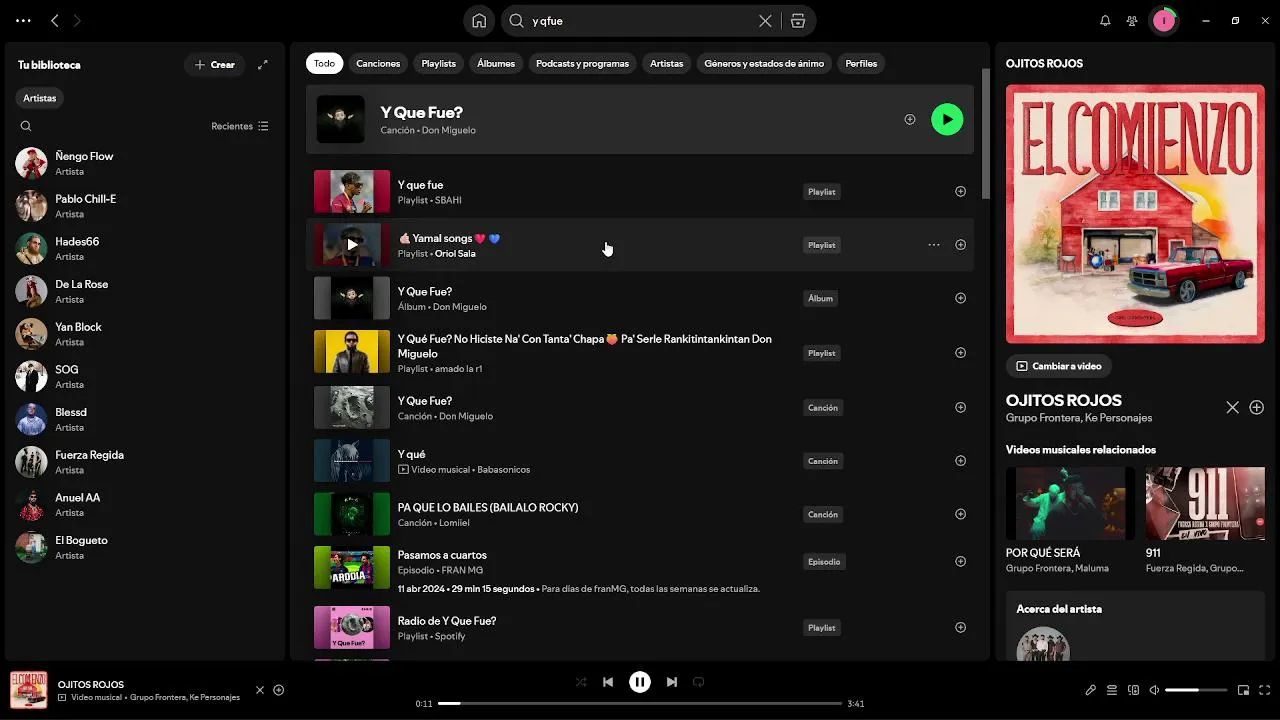
Task: Play the top result Y Que Fue?
Action: click(x=947, y=119)
